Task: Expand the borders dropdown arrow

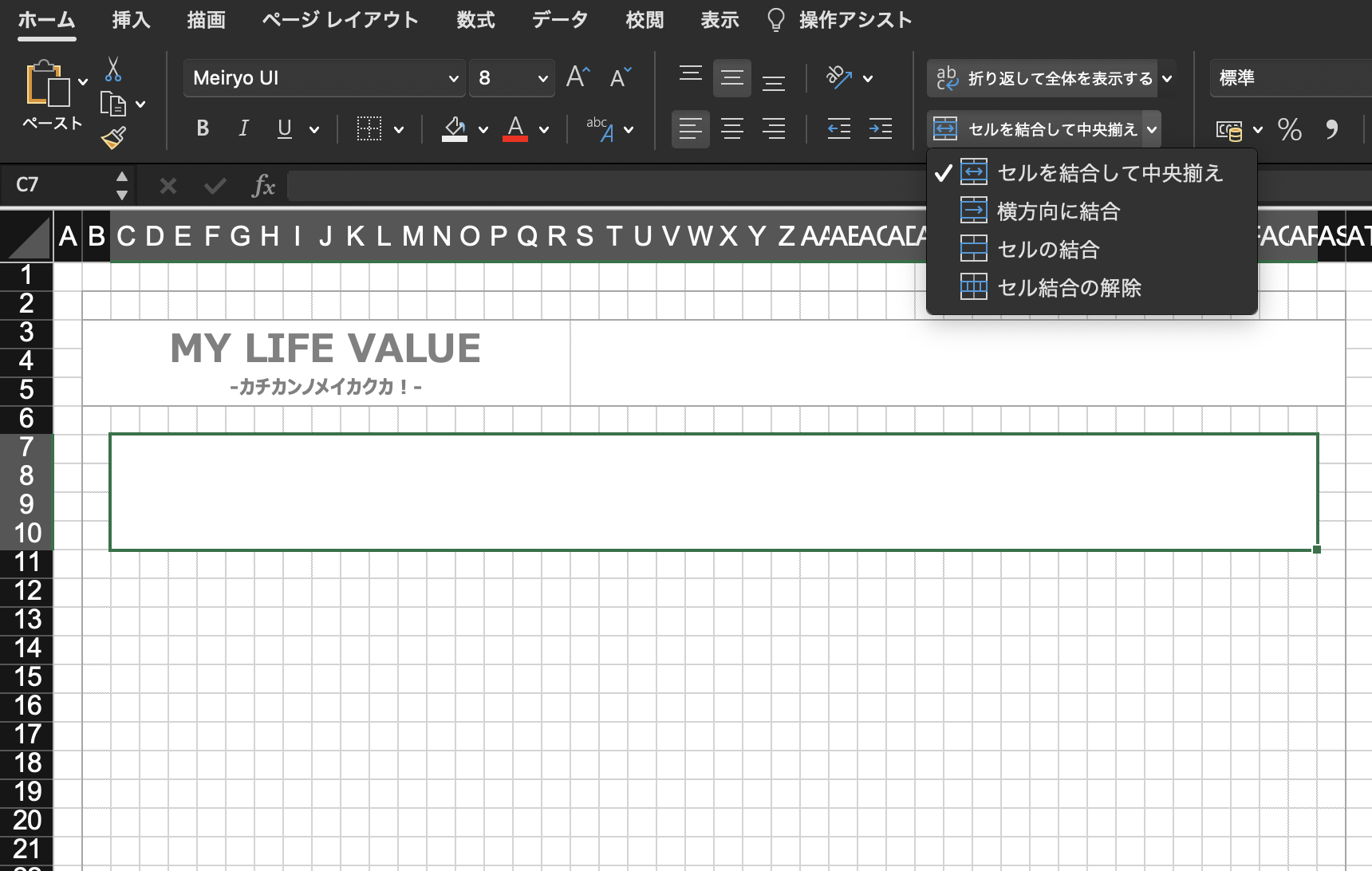Action: click(x=399, y=129)
